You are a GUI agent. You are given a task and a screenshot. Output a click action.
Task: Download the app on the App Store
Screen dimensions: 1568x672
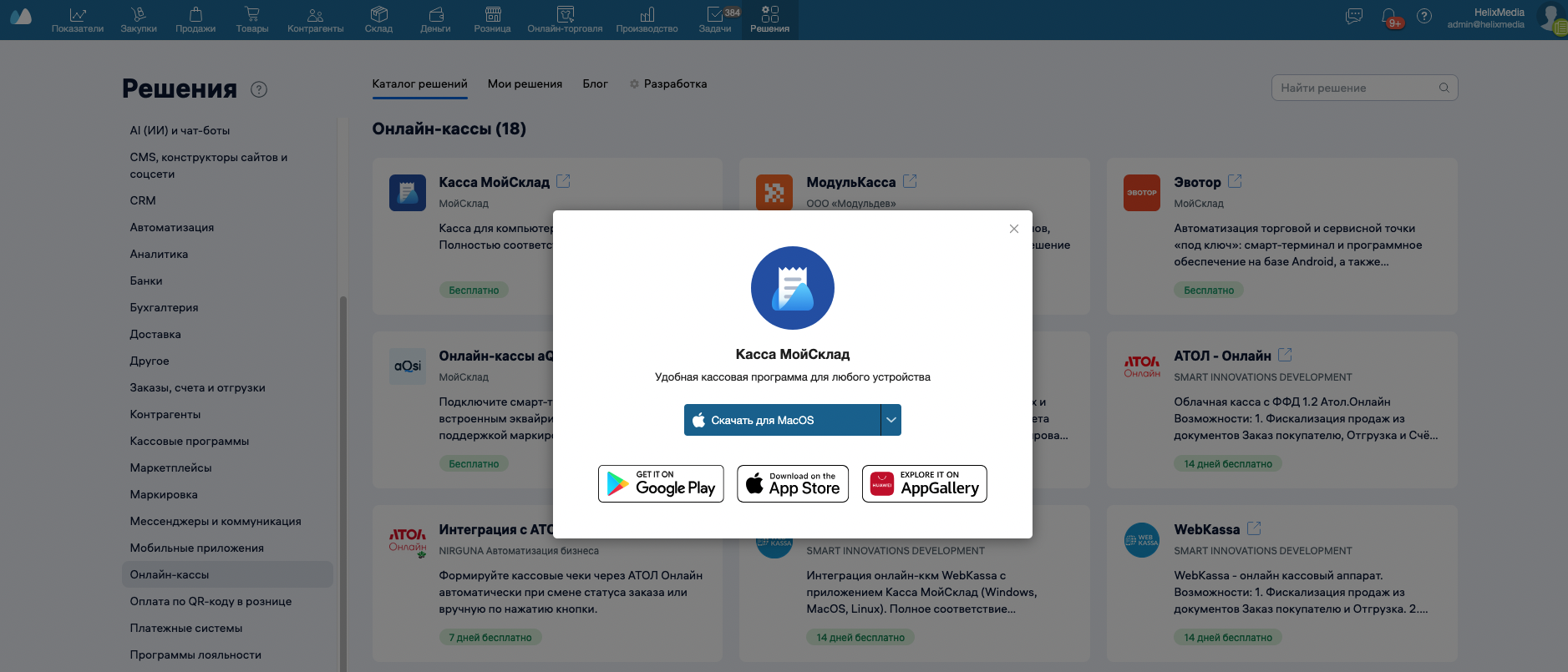(793, 484)
